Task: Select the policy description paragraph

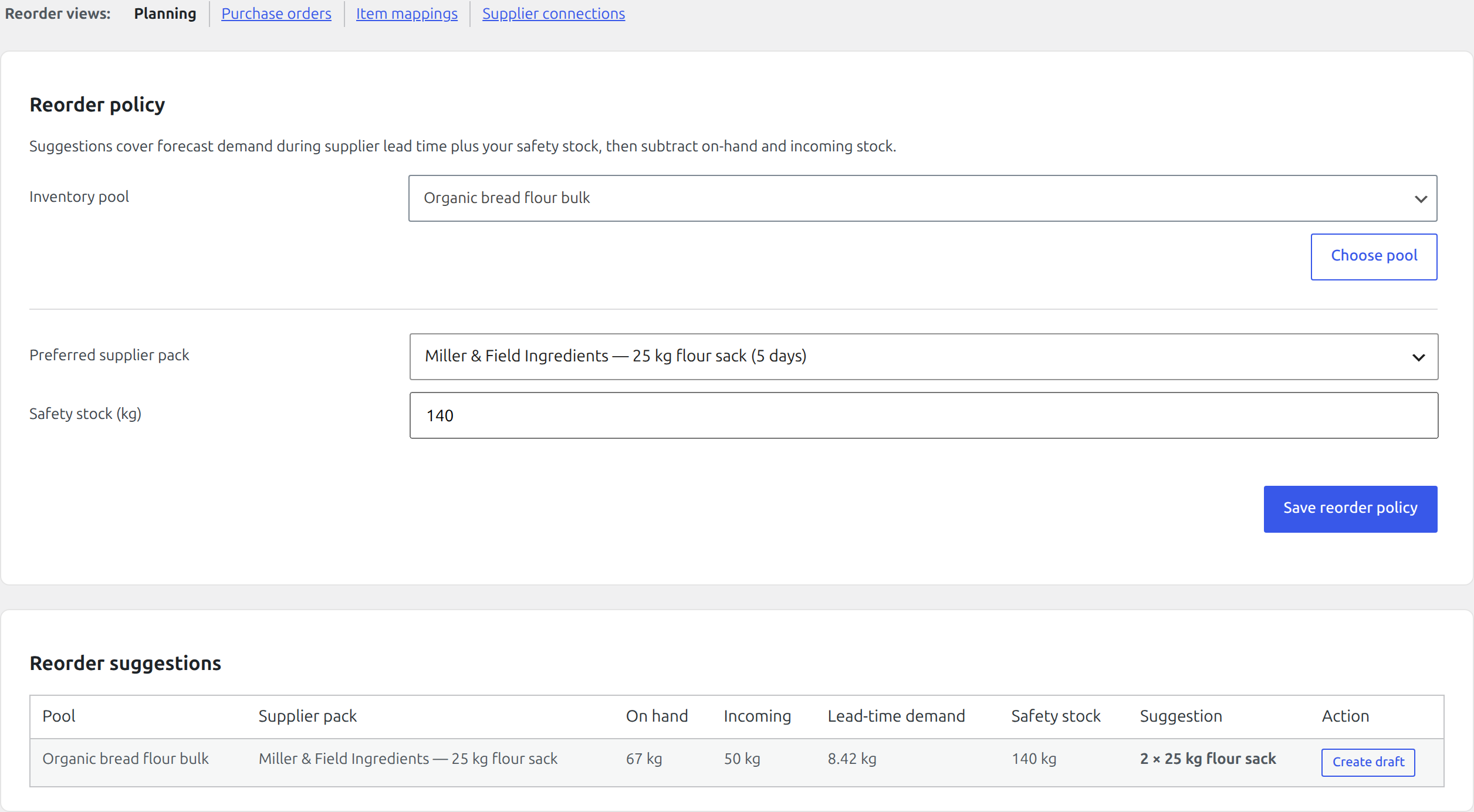Action: (x=462, y=146)
